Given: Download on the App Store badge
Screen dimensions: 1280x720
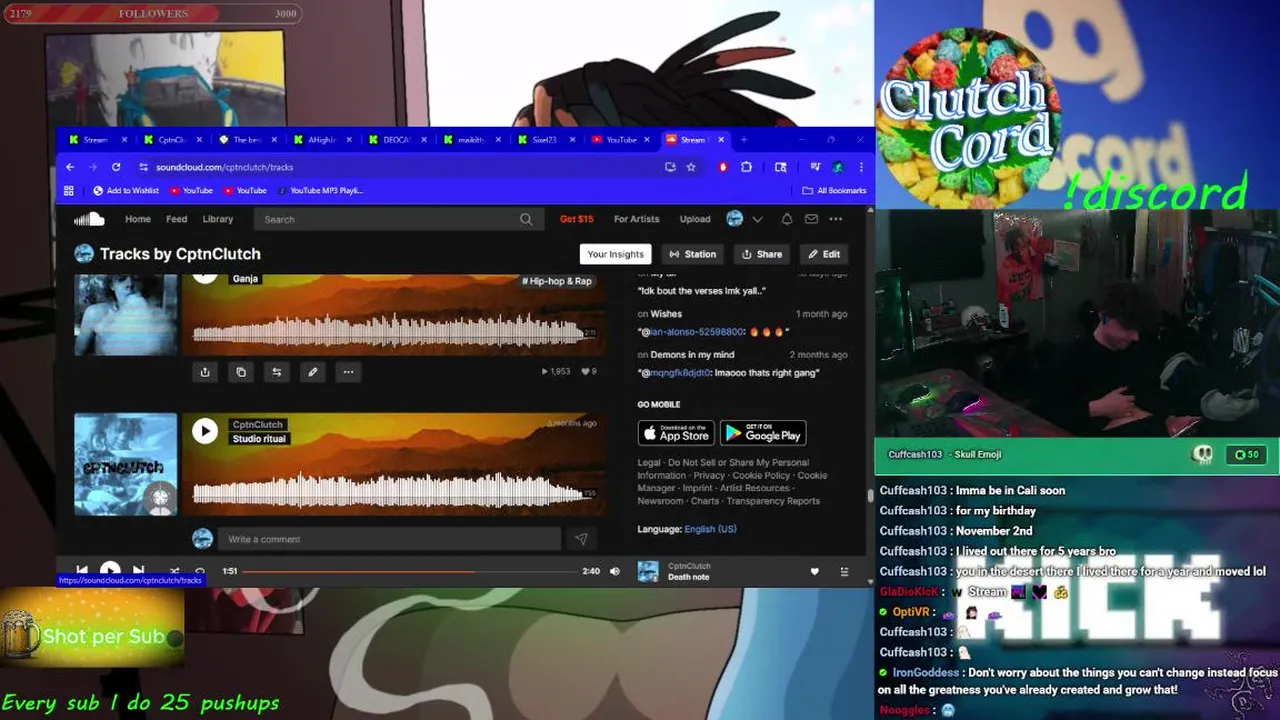Looking at the screenshot, I should point(676,433).
